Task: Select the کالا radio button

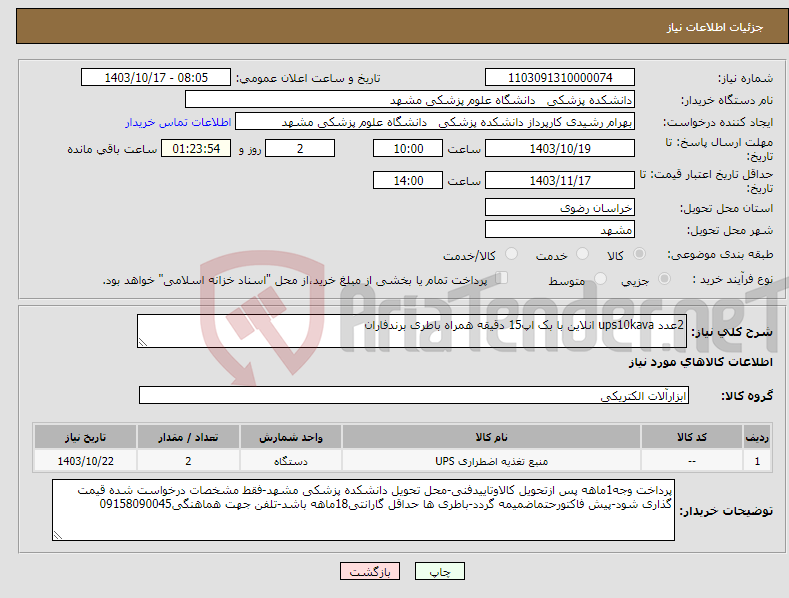Action: point(639,254)
